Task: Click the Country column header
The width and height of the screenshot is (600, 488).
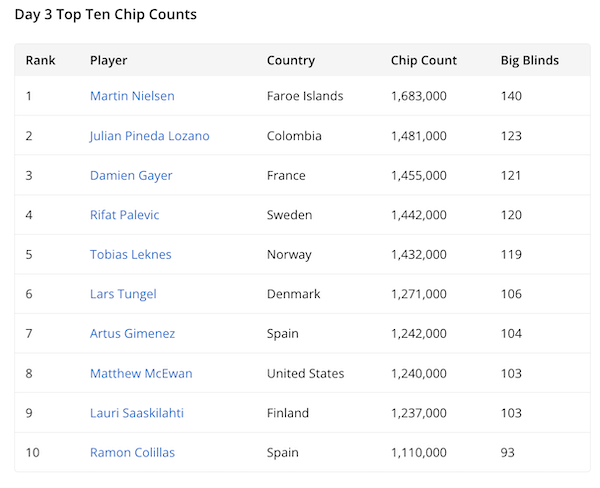Action: 291,60
